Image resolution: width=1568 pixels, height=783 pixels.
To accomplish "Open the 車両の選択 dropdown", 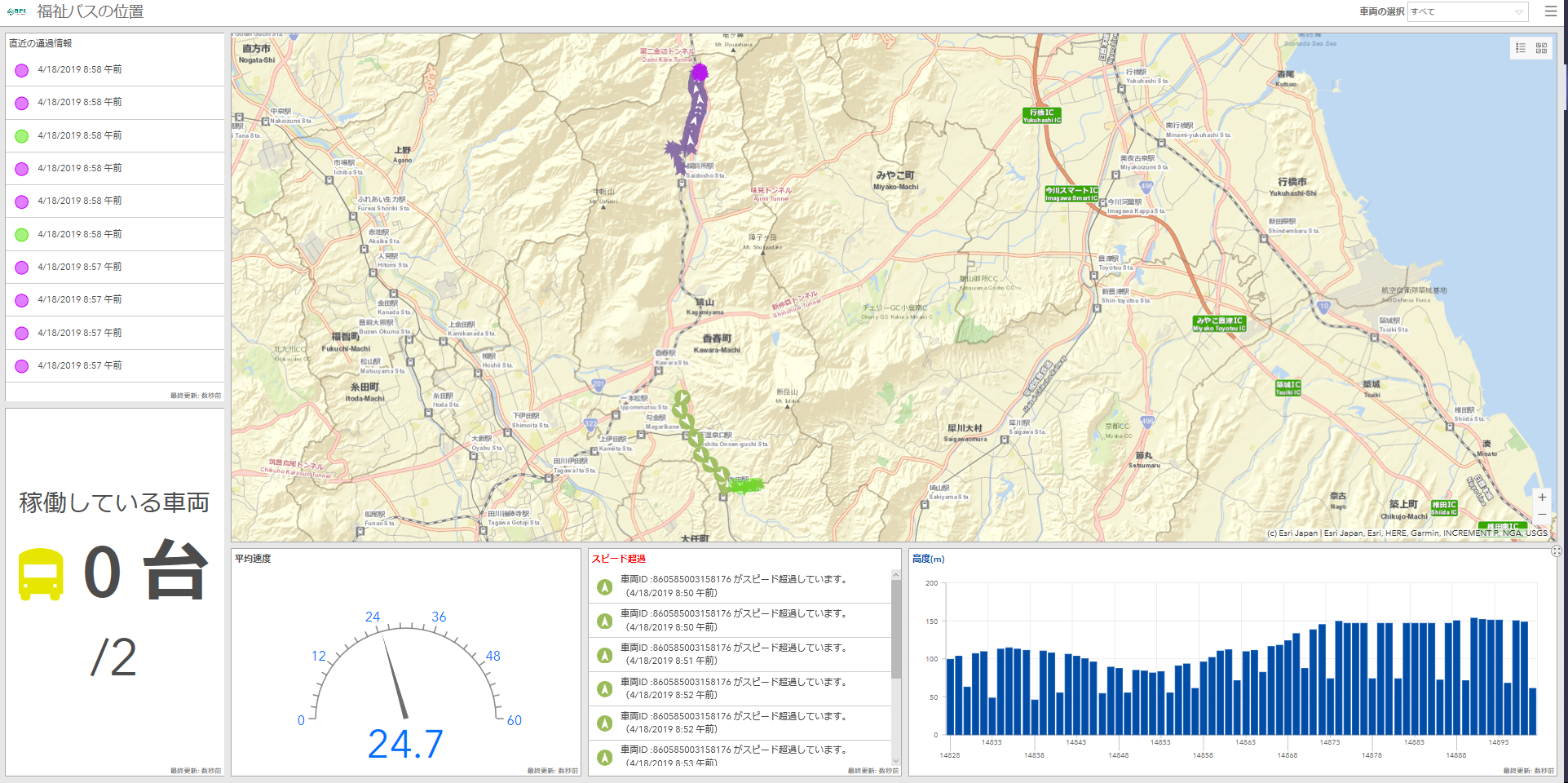I will 1467,11.
